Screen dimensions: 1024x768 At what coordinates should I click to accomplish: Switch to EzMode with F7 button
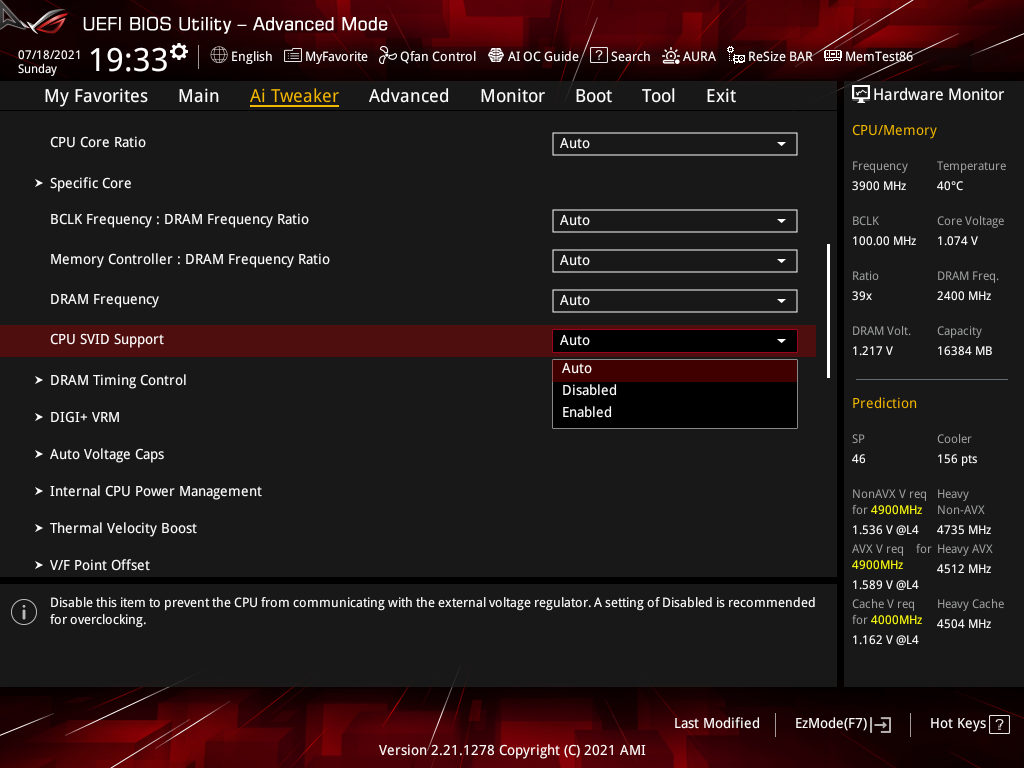(x=842, y=723)
